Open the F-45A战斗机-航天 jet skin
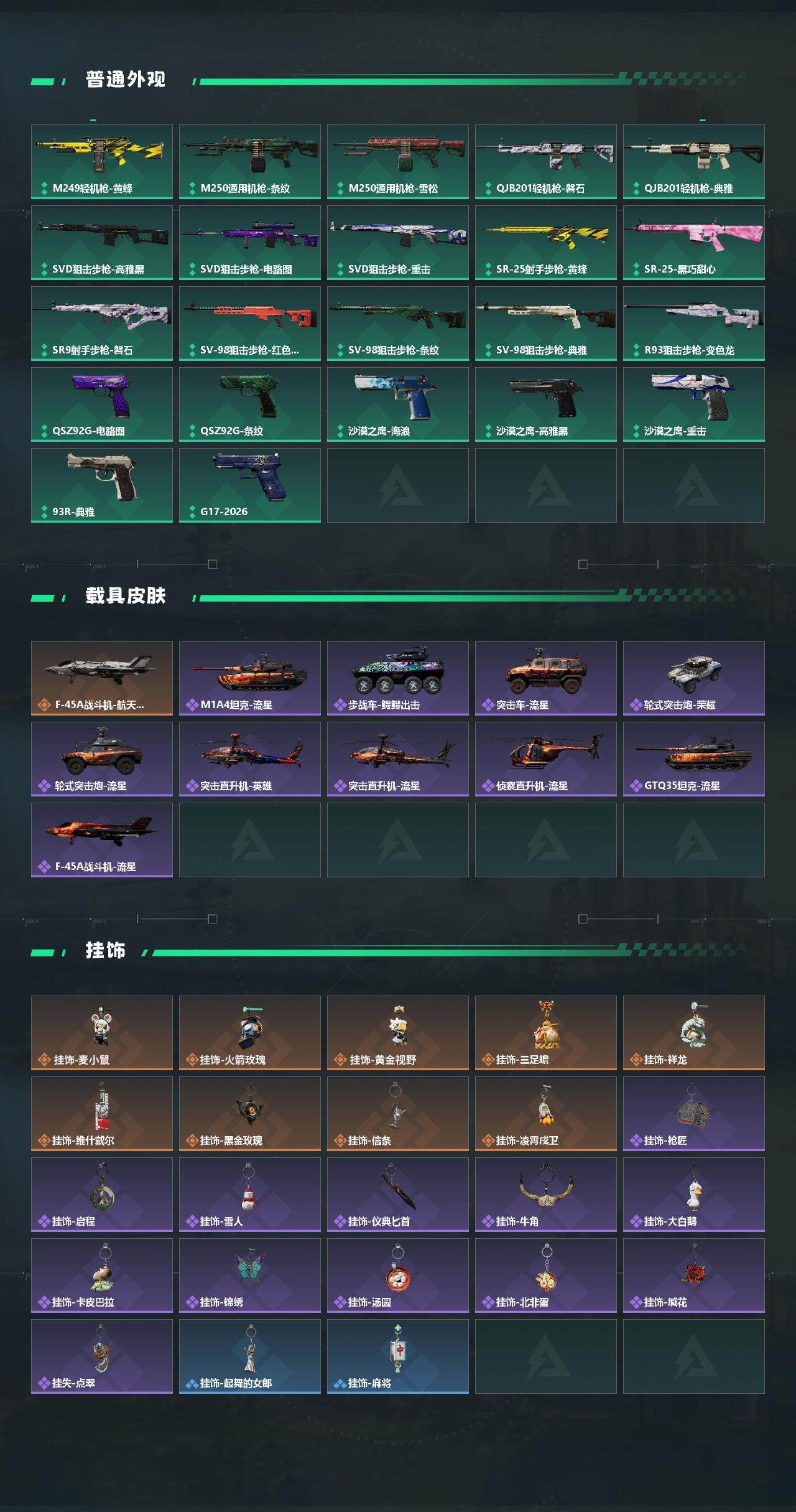This screenshot has height=1512, width=796. [x=102, y=678]
